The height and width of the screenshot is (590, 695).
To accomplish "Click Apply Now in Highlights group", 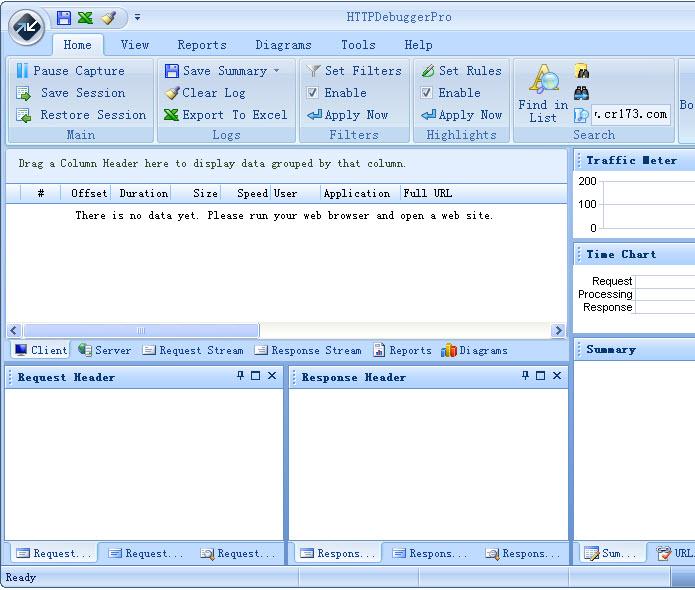I will coord(462,115).
